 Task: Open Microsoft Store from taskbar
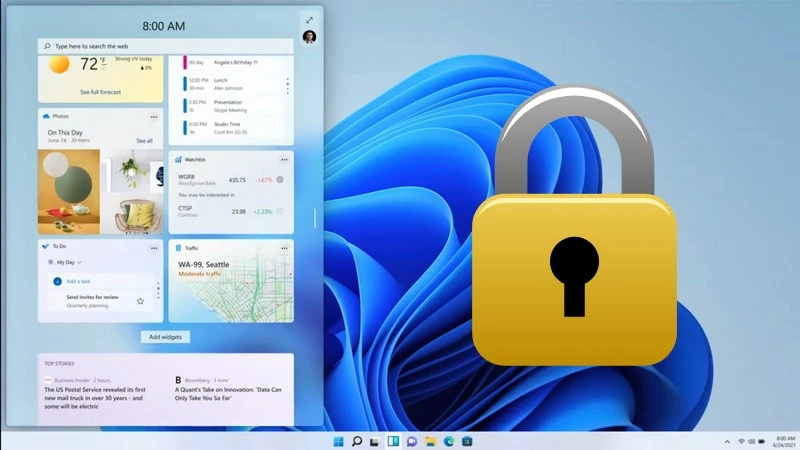[467, 441]
